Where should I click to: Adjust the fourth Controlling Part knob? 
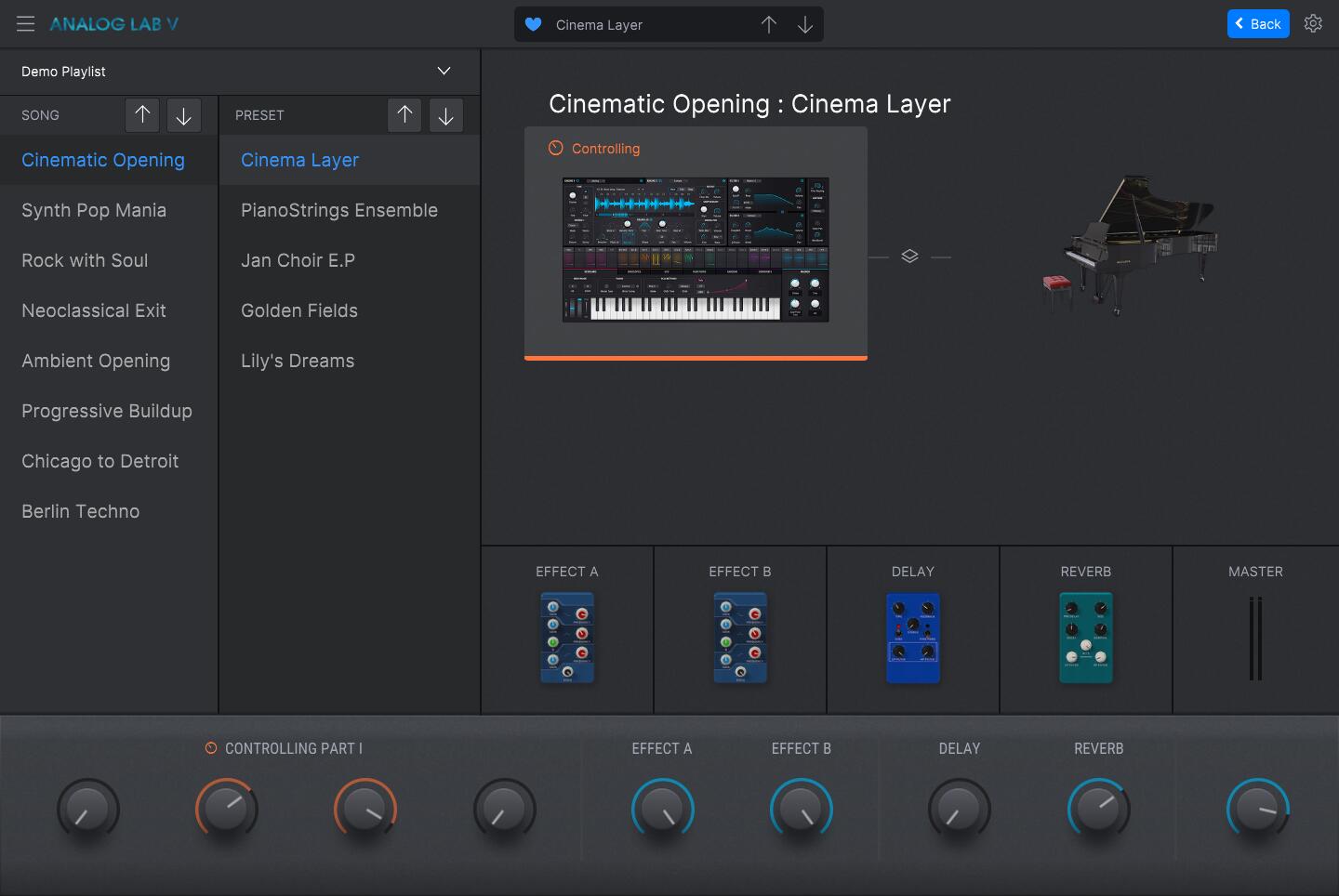click(x=505, y=810)
